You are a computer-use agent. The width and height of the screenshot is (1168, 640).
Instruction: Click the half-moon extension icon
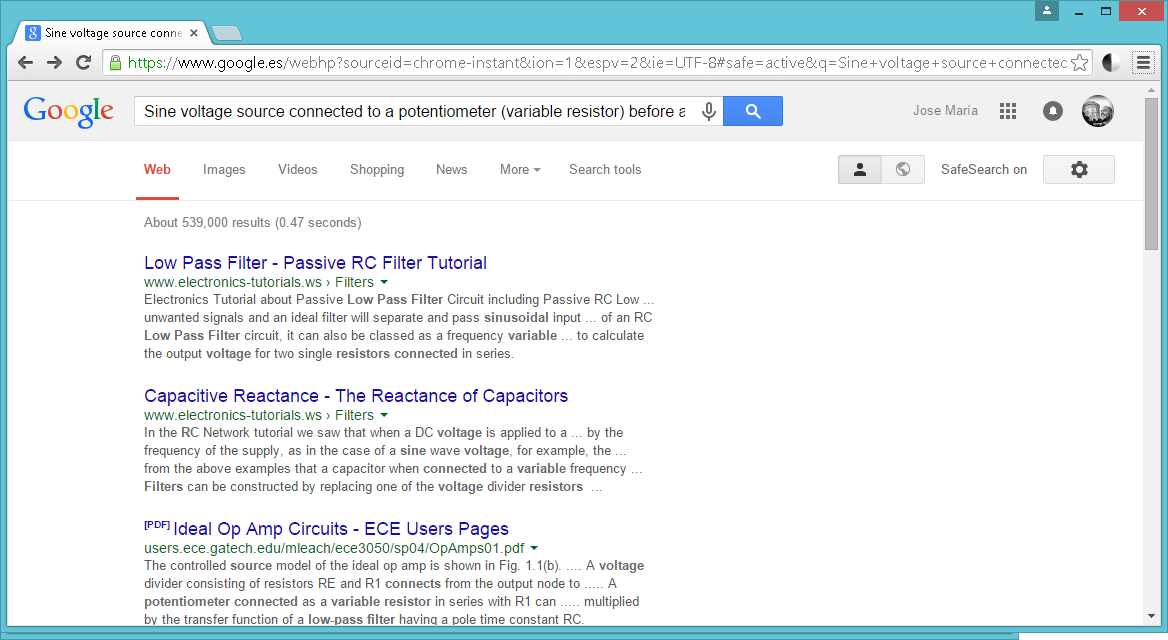click(1111, 63)
